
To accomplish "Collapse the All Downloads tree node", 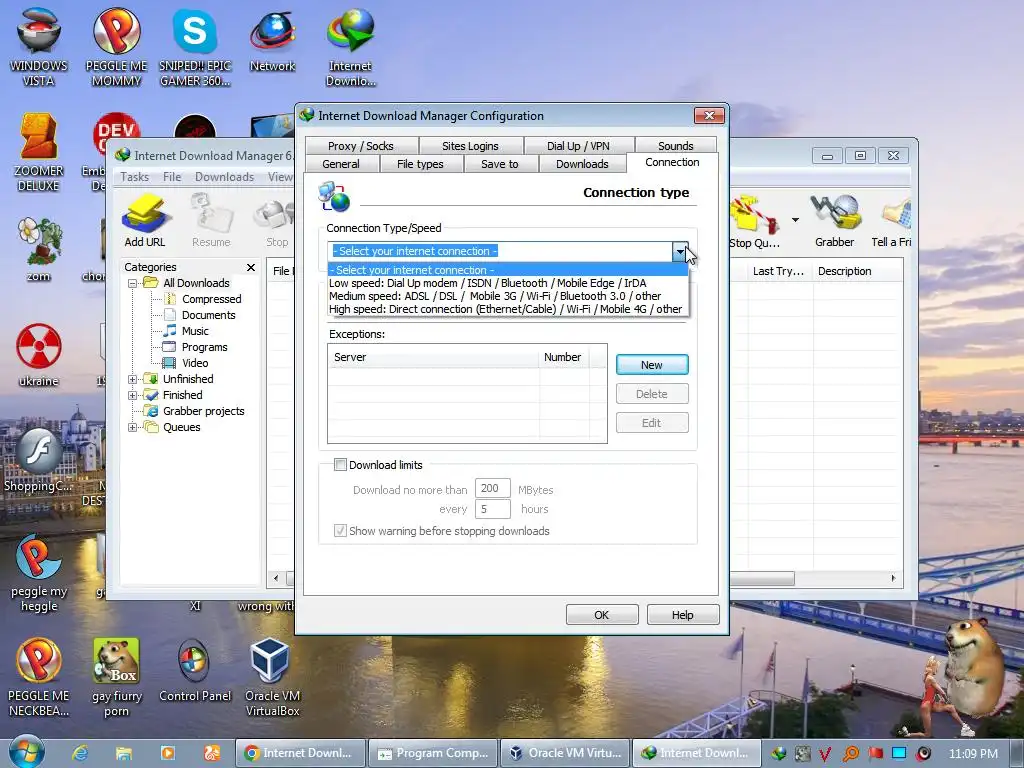I will (133, 283).
